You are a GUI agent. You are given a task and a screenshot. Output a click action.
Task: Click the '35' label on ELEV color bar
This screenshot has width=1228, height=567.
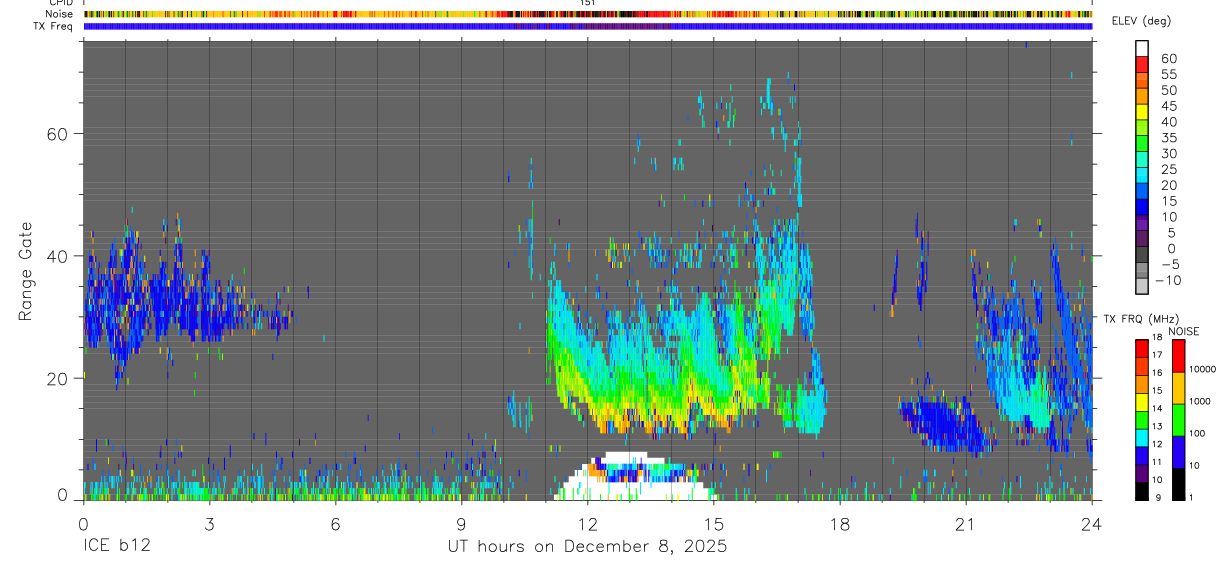pos(1167,138)
